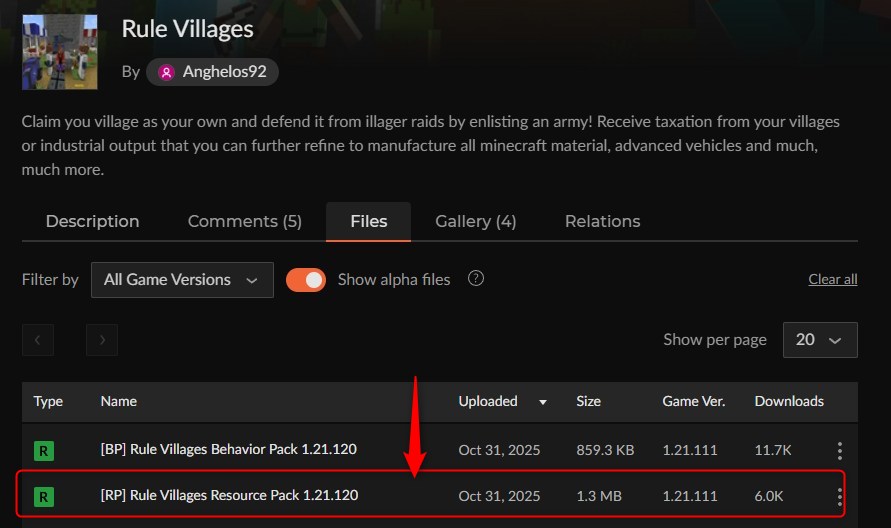
Task: Click the Anghelos92 author avatar icon
Action: point(166,72)
